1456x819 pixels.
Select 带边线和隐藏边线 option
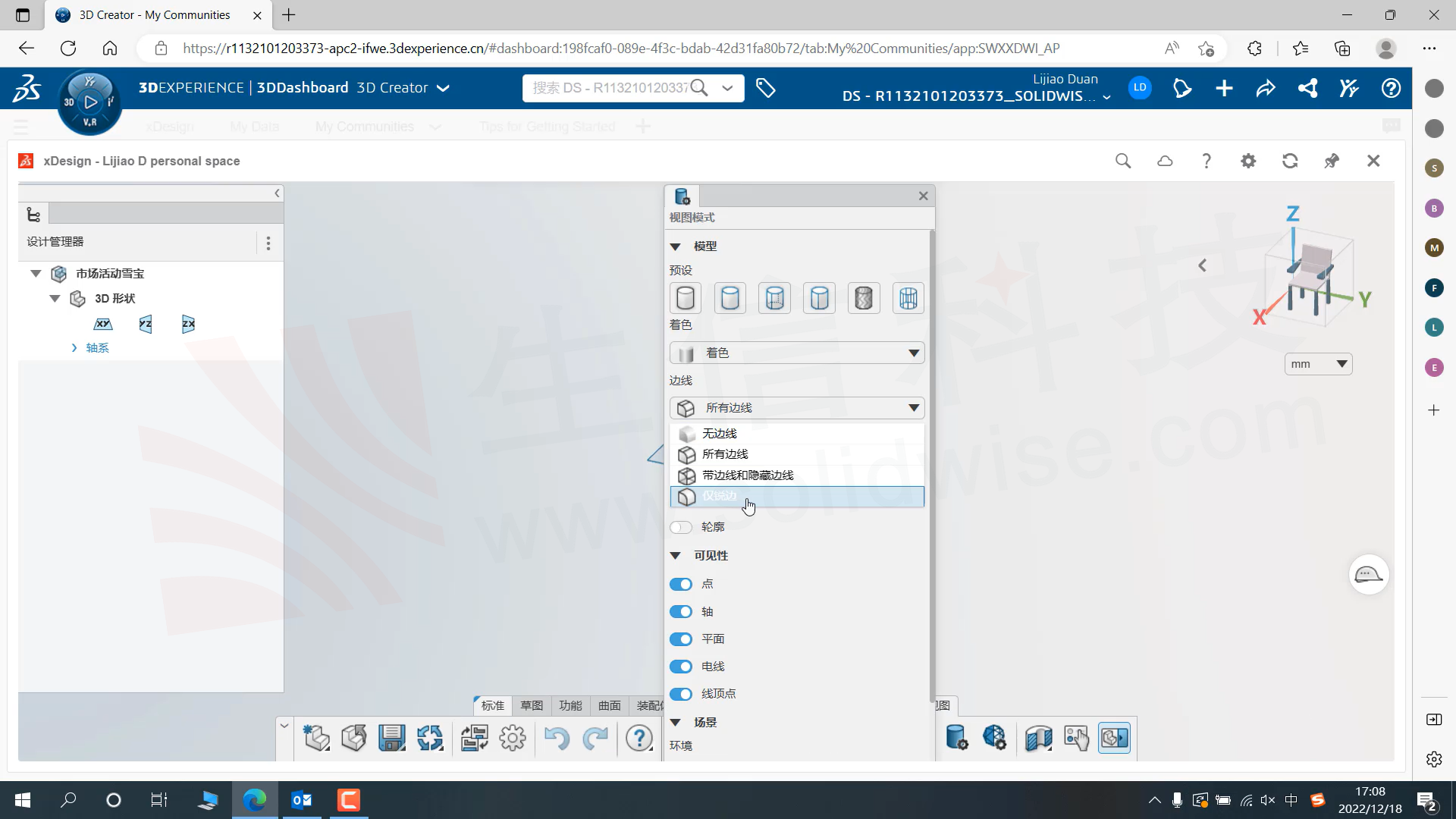point(747,475)
